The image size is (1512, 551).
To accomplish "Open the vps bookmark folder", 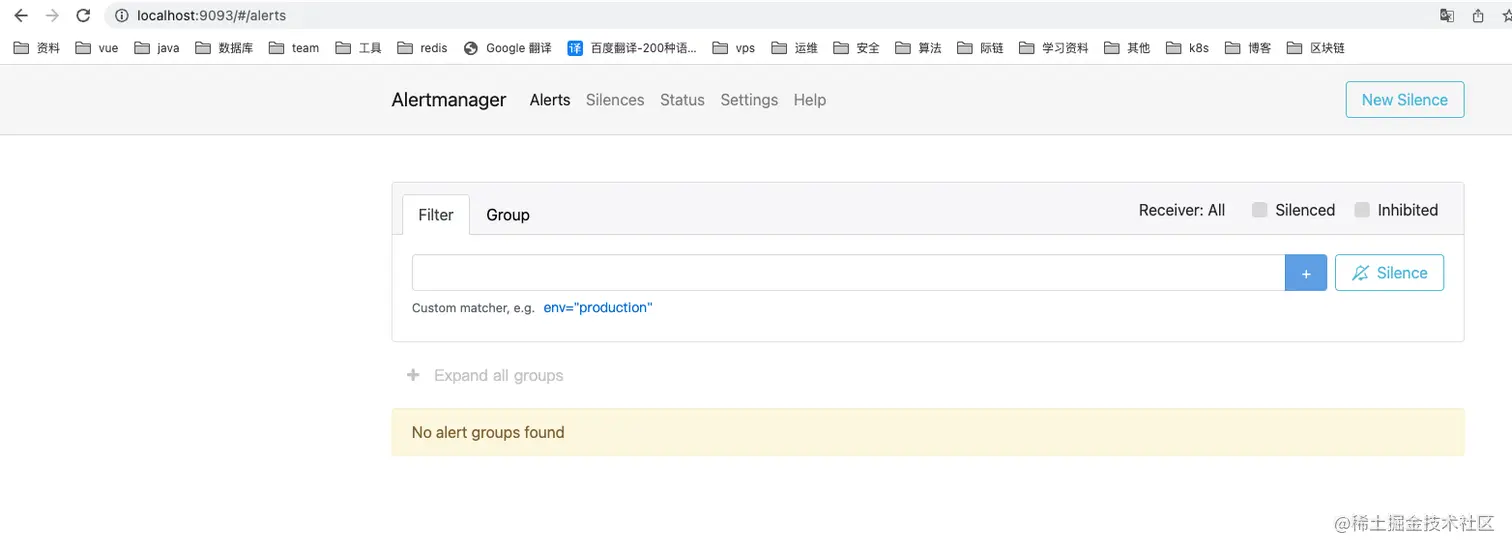I will (x=734, y=48).
